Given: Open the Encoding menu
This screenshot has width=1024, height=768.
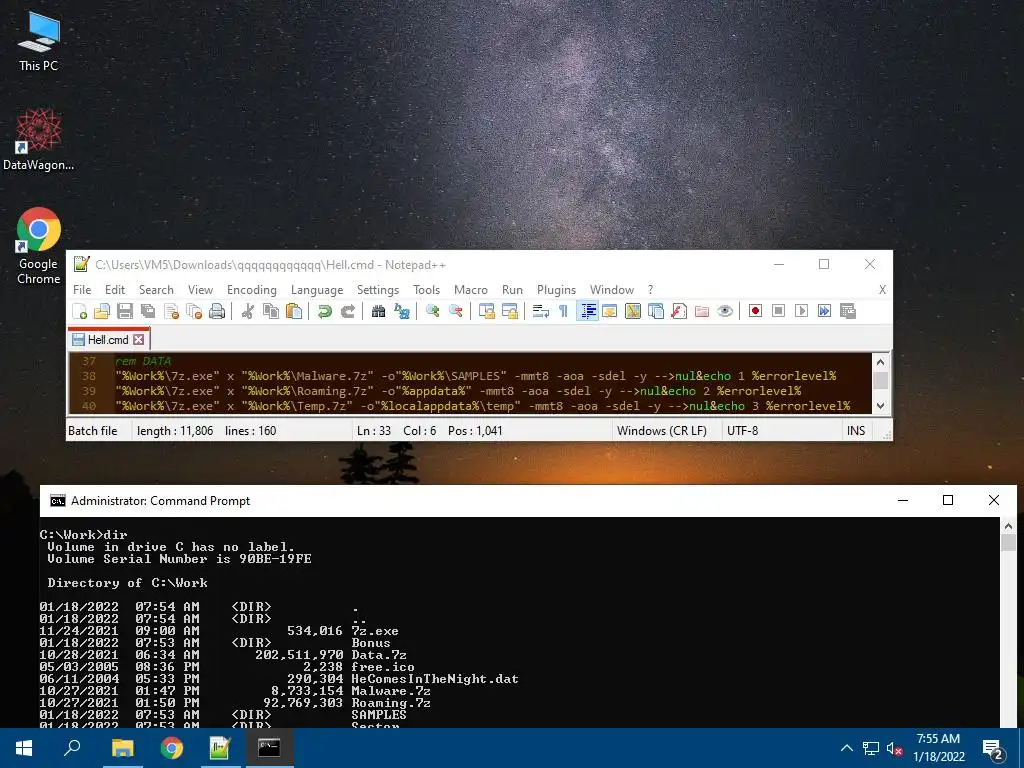Looking at the screenshot, I should pyautogui.click(x=251, y=290).
